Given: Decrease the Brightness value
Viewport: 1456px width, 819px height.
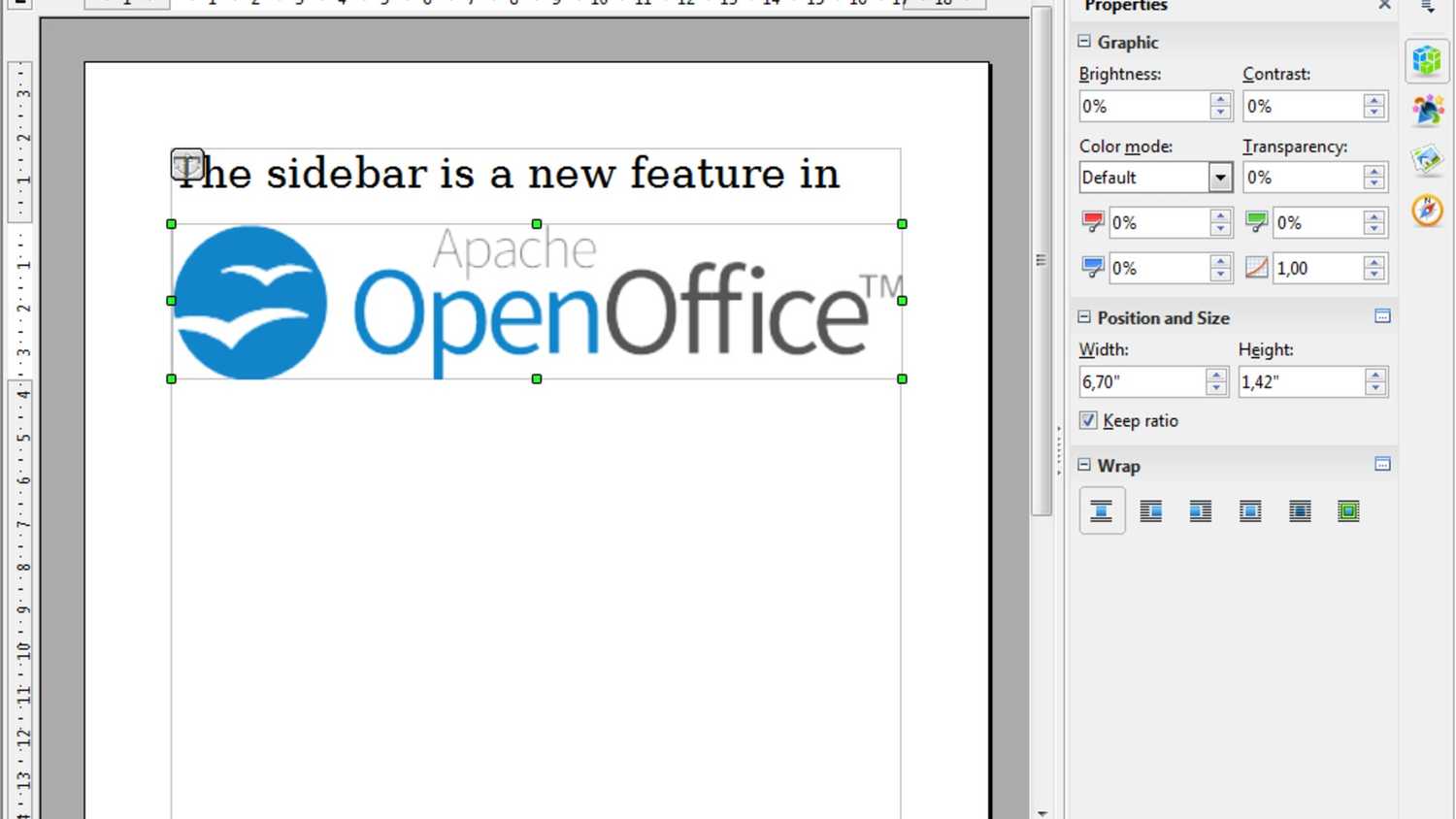Looking at the screenshot, I should point(1221,114).
